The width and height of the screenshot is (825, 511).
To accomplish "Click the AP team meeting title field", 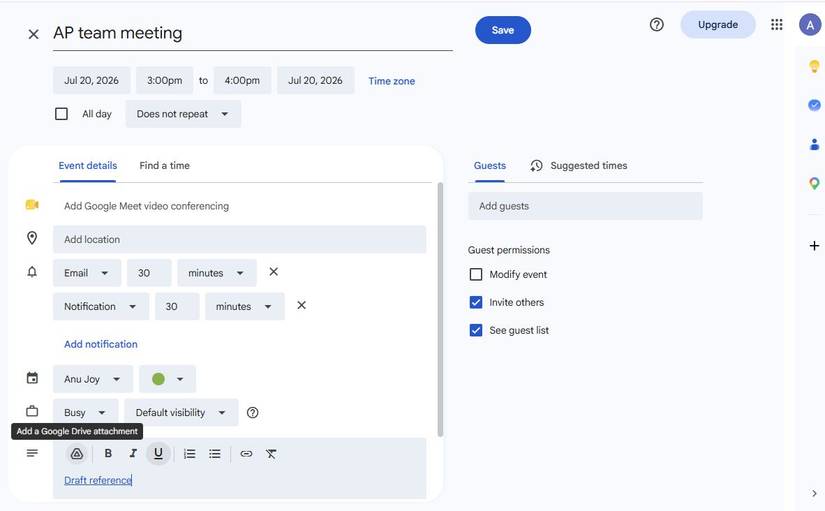I will pyautogui.click(x=253, y=33).
